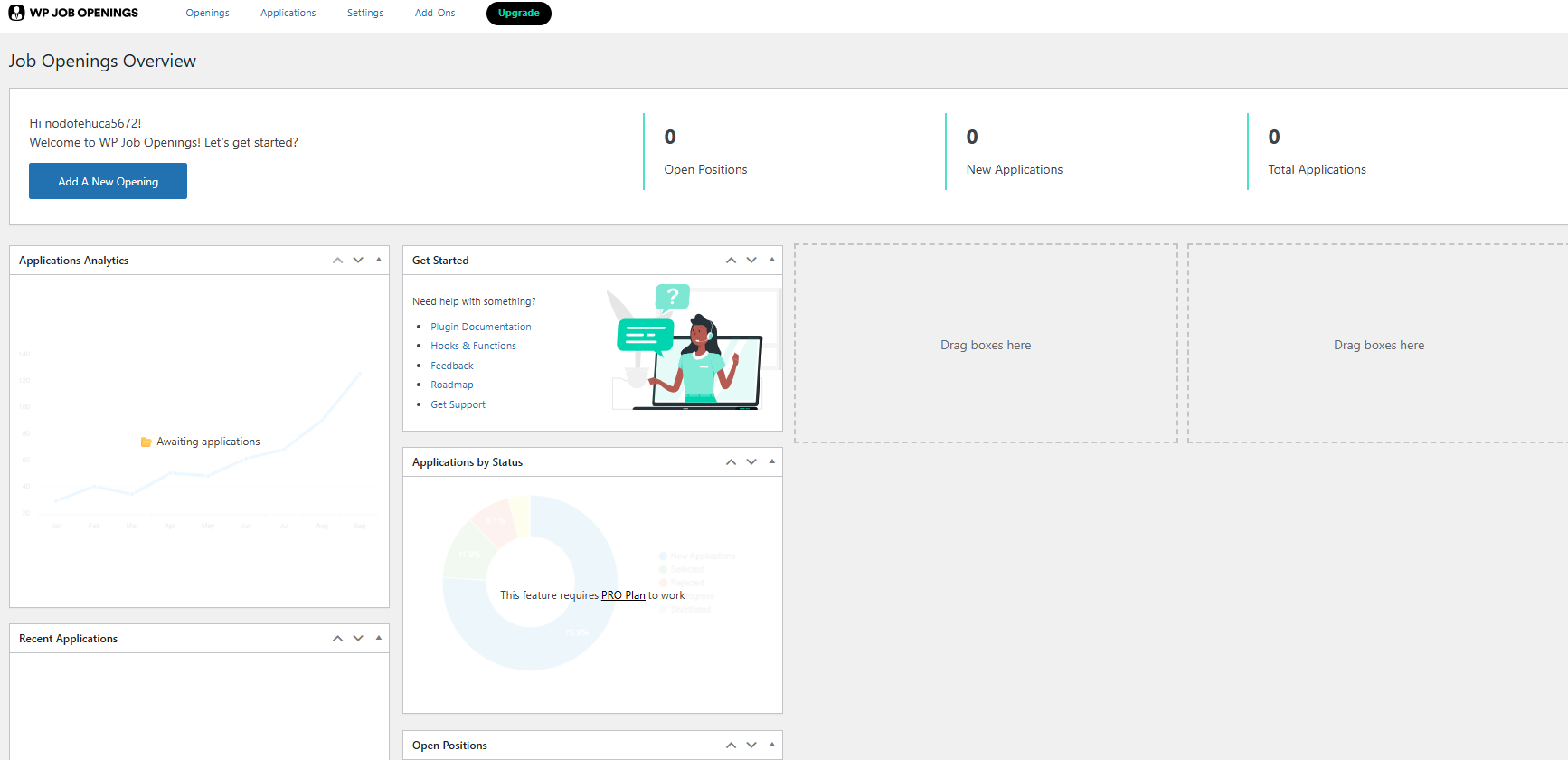1568x760 pixels.
Task: Click the PRO Plan link
Action: [x=623, y=595]
